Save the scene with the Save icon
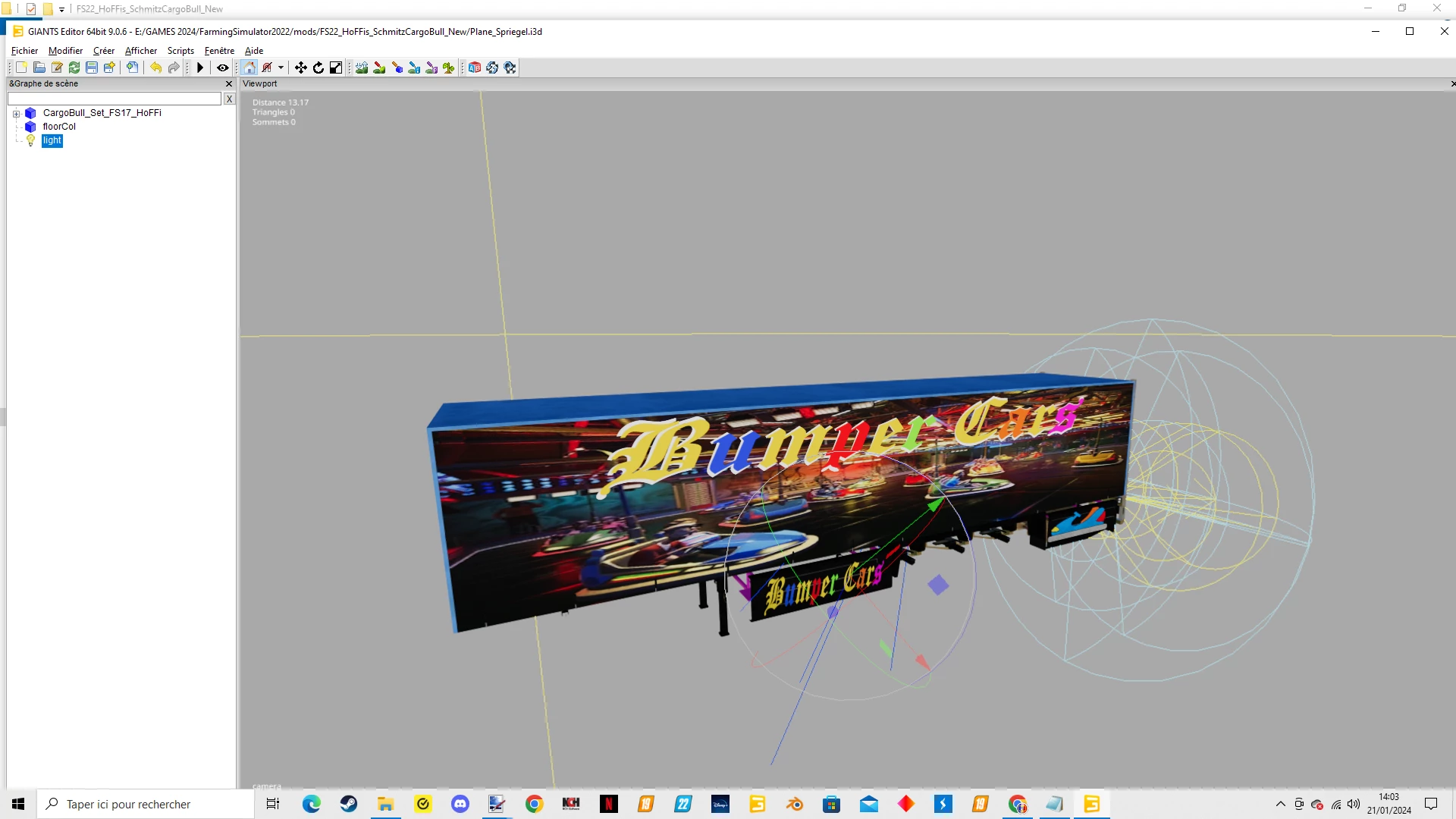The width and height of the screenshot is (1456, 819). 92,67
